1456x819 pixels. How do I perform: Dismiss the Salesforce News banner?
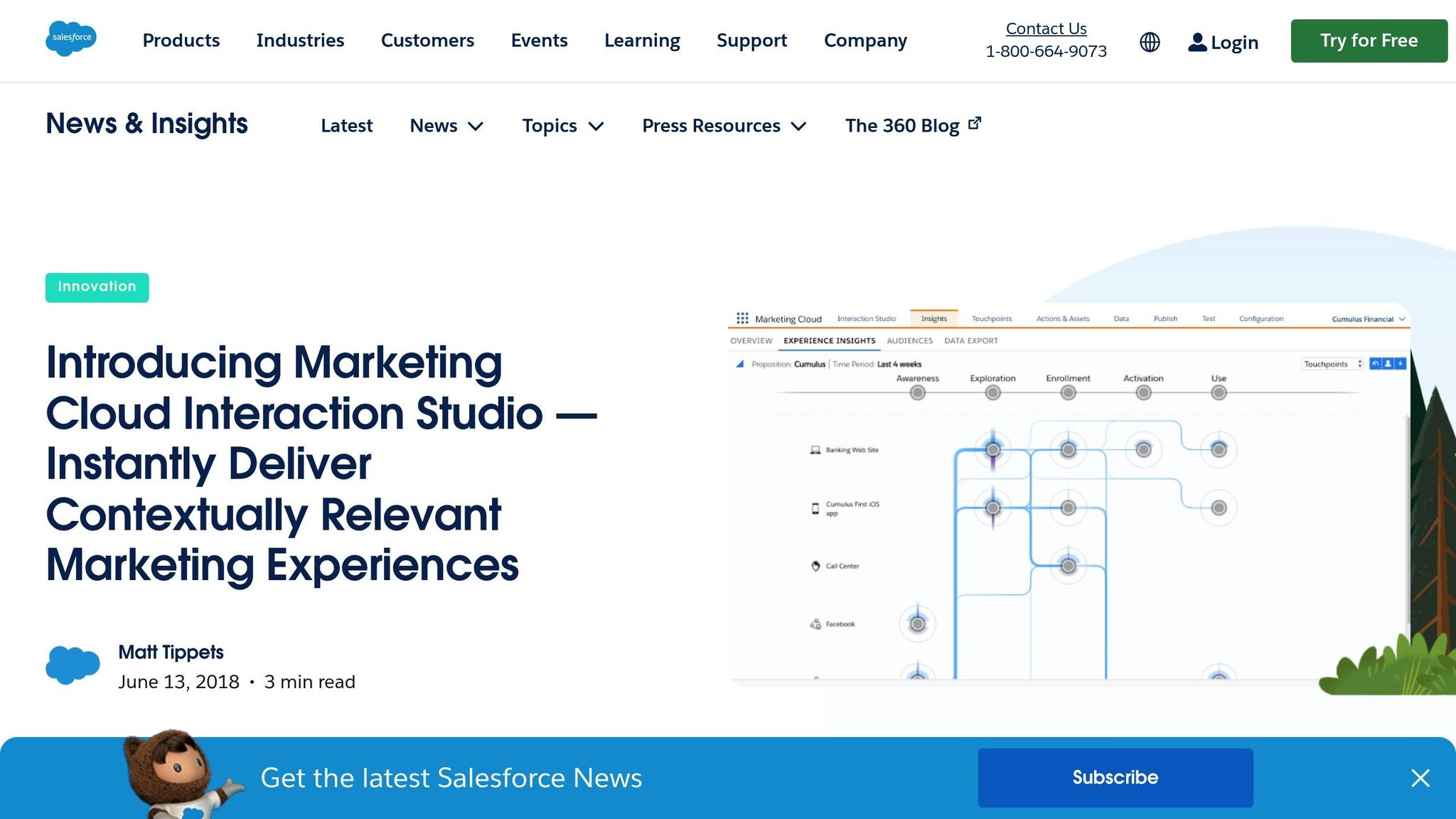[1420, 778]
